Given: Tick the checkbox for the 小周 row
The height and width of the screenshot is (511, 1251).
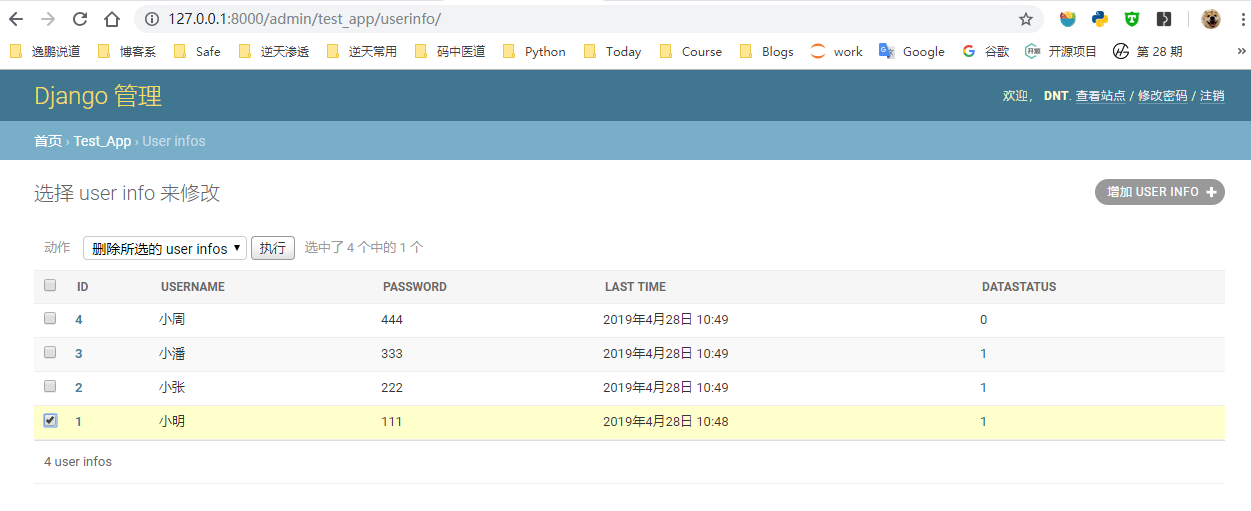Looking at the screenshot, I should [50, 319].
